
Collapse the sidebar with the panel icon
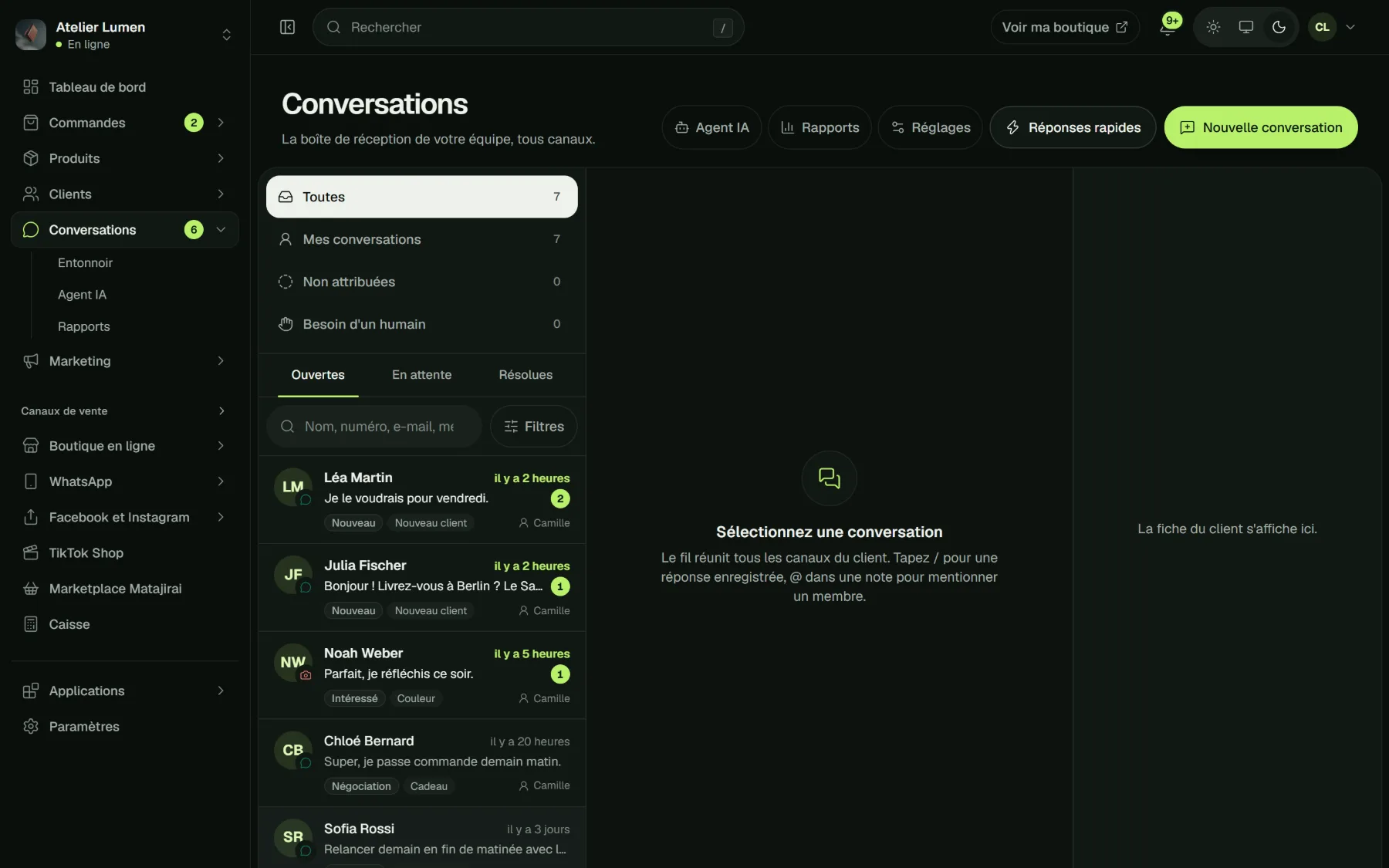287,27
